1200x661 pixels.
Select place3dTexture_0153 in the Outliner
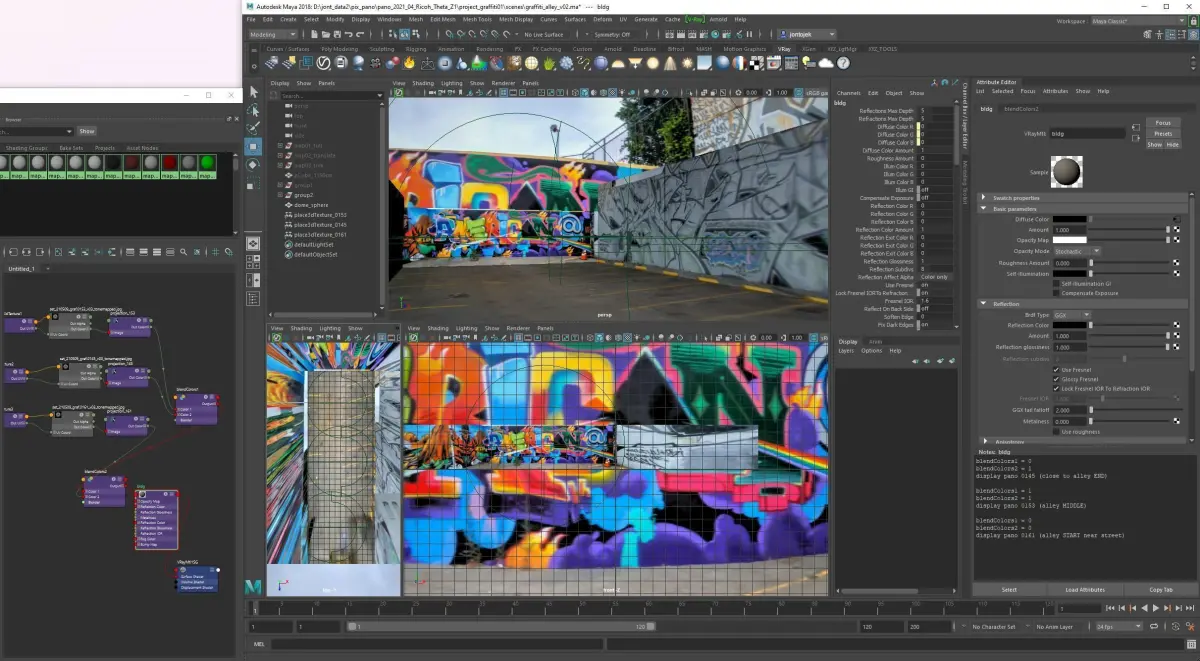coord(320,215)
